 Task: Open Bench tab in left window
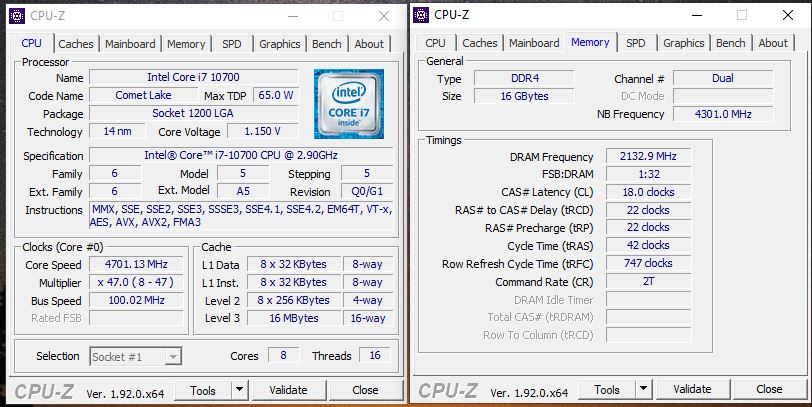327,44
